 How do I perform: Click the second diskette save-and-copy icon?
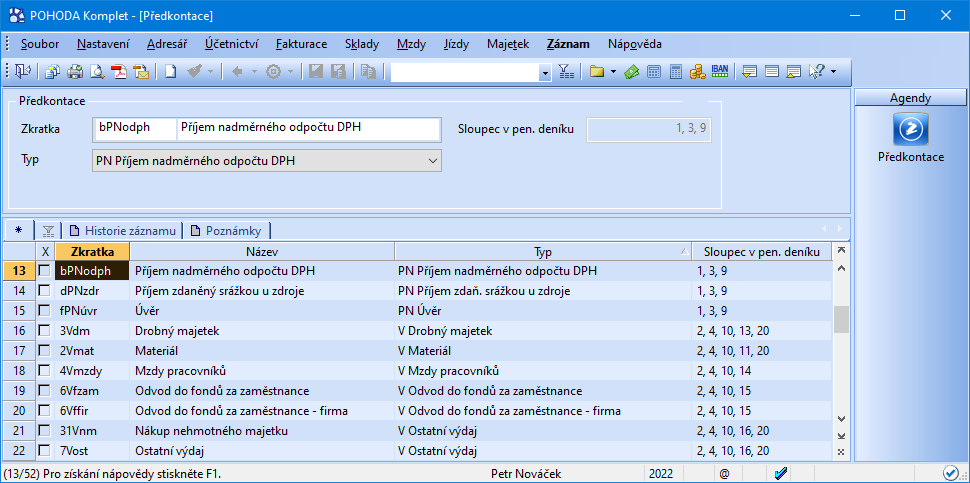[338, 72]
